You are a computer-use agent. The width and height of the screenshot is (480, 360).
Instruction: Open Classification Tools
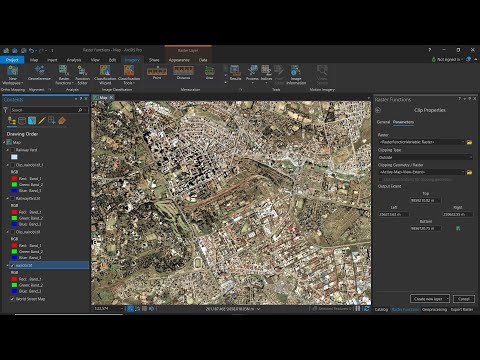129,75
